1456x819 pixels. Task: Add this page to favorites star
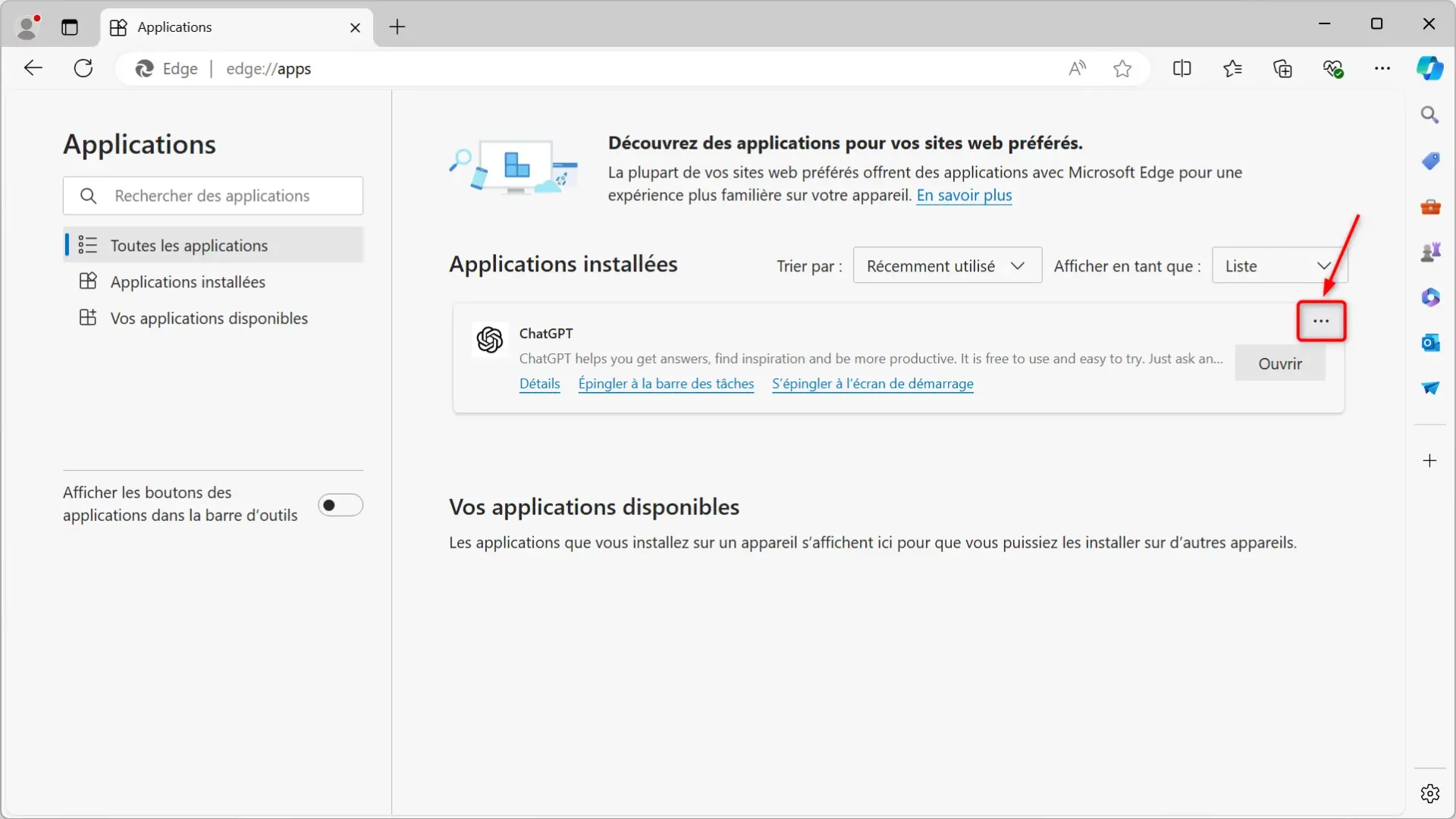[x=1122, y=69]
